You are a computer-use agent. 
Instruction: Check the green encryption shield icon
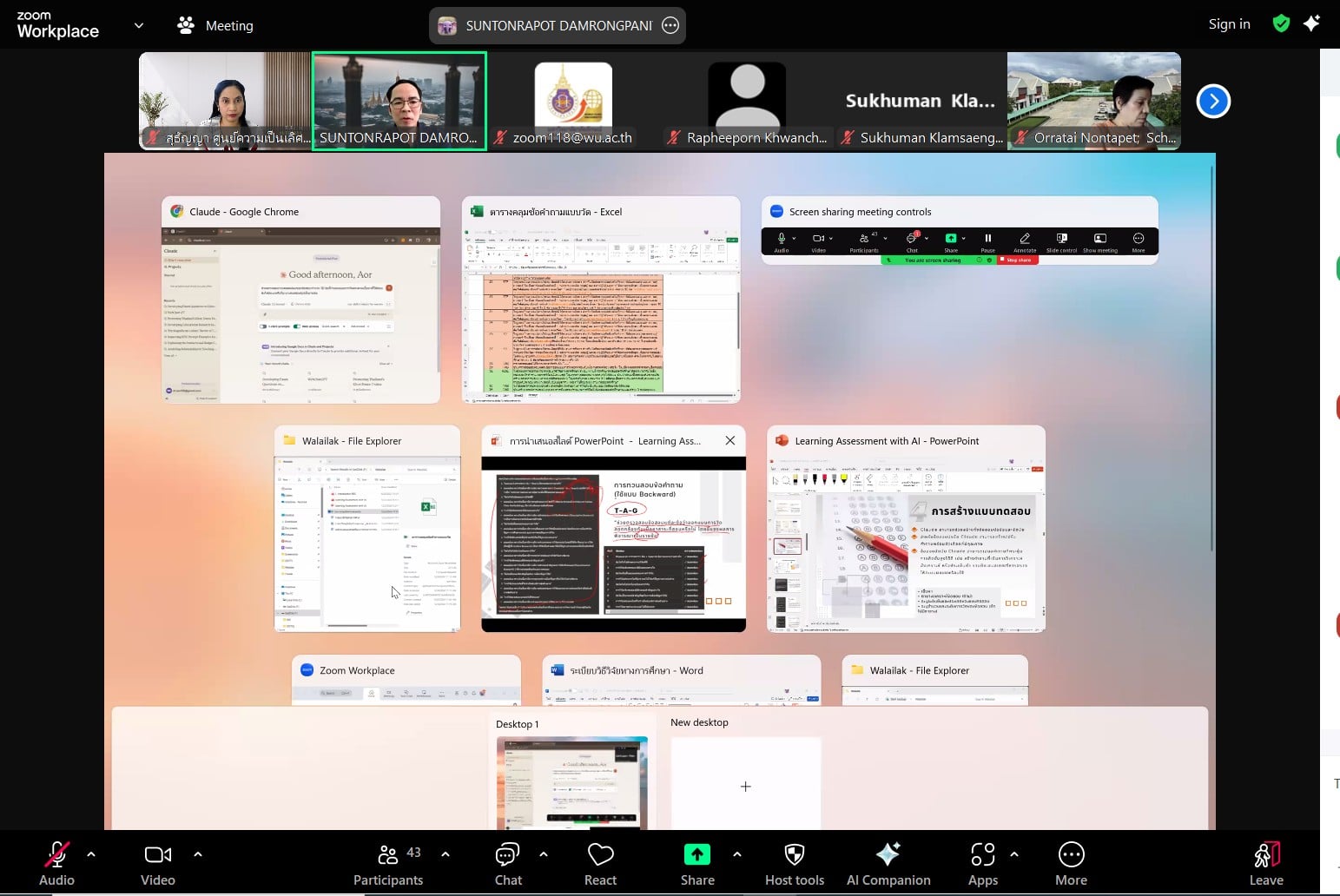1281,23
